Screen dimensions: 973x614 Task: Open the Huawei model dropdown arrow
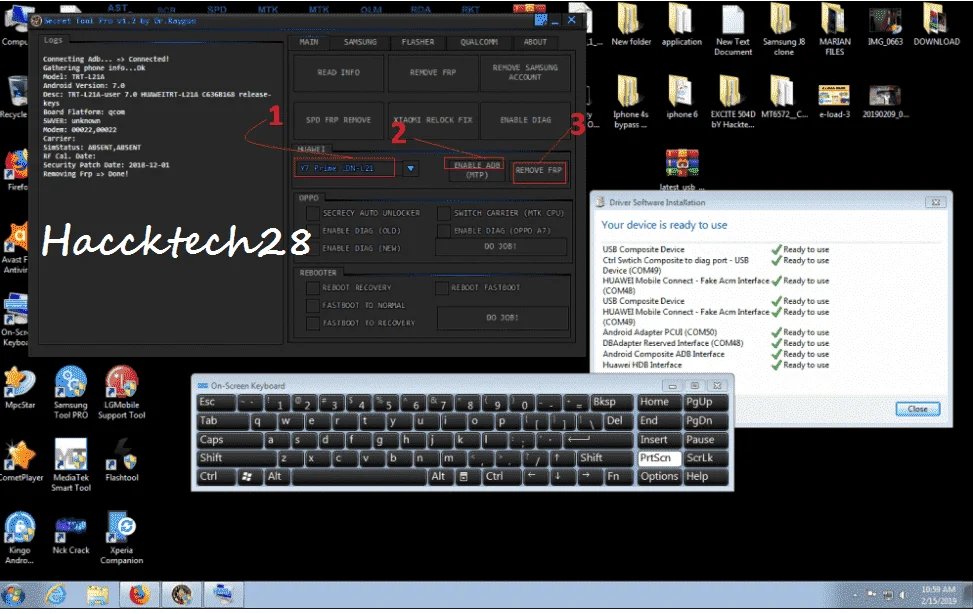click(411, 168)
